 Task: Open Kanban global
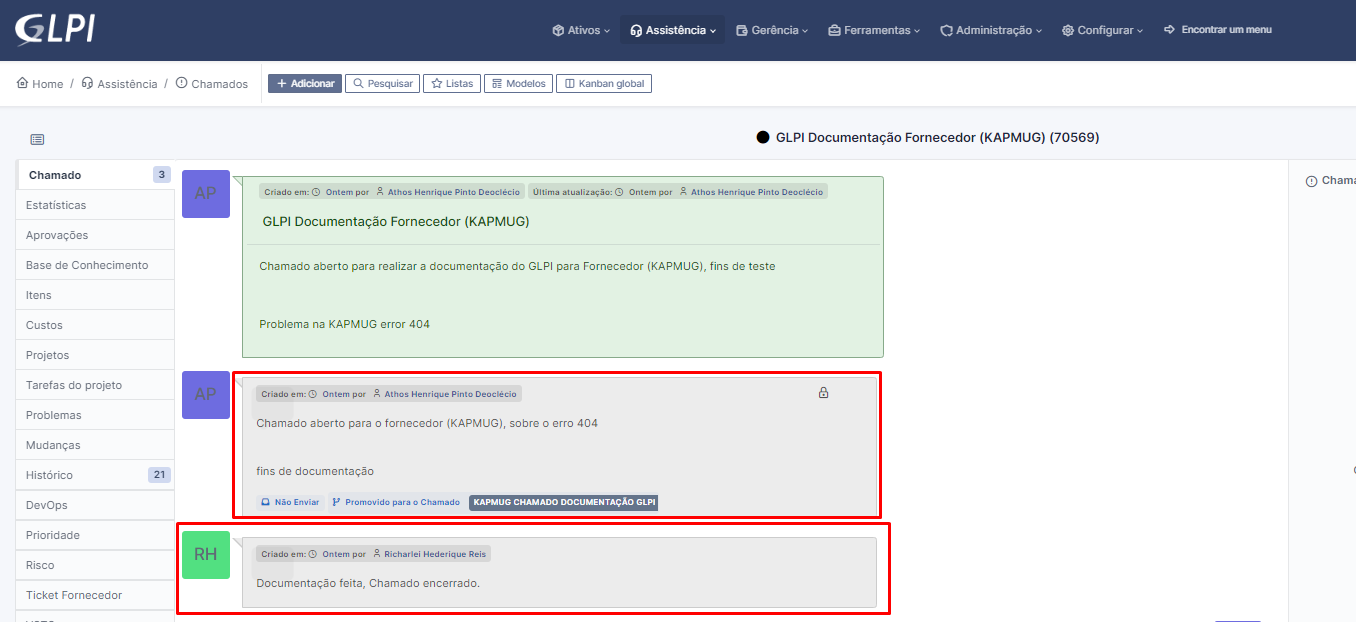tap(604, 84)
